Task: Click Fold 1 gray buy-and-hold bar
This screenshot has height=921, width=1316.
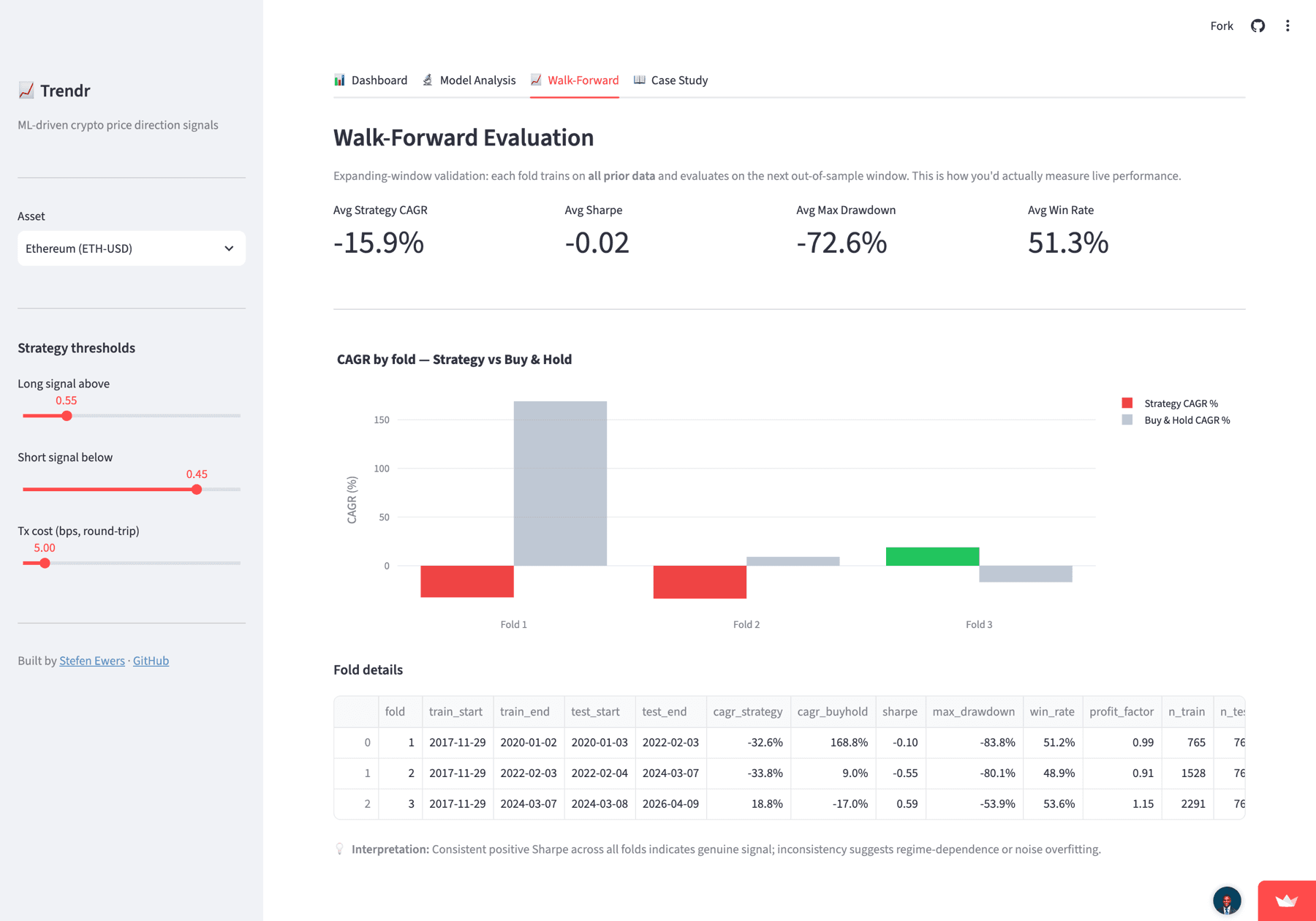Action: click(x=560, y=483)
